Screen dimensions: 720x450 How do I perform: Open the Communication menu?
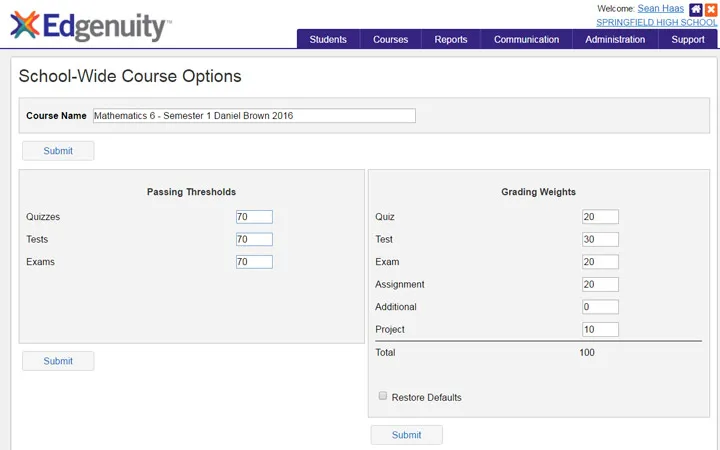(526, 40)
